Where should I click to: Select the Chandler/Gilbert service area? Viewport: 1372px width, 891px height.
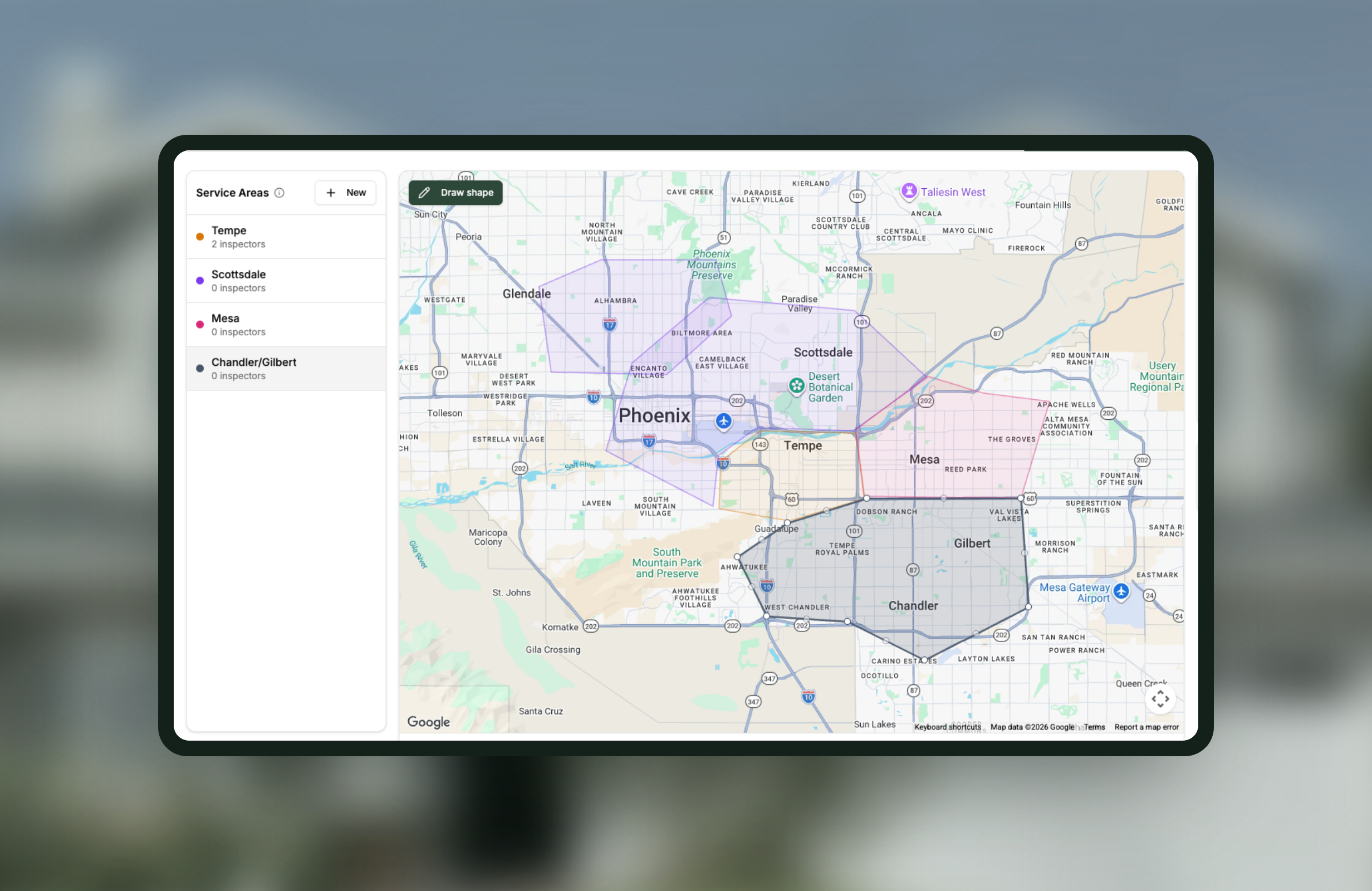click(x=286, y=368)
